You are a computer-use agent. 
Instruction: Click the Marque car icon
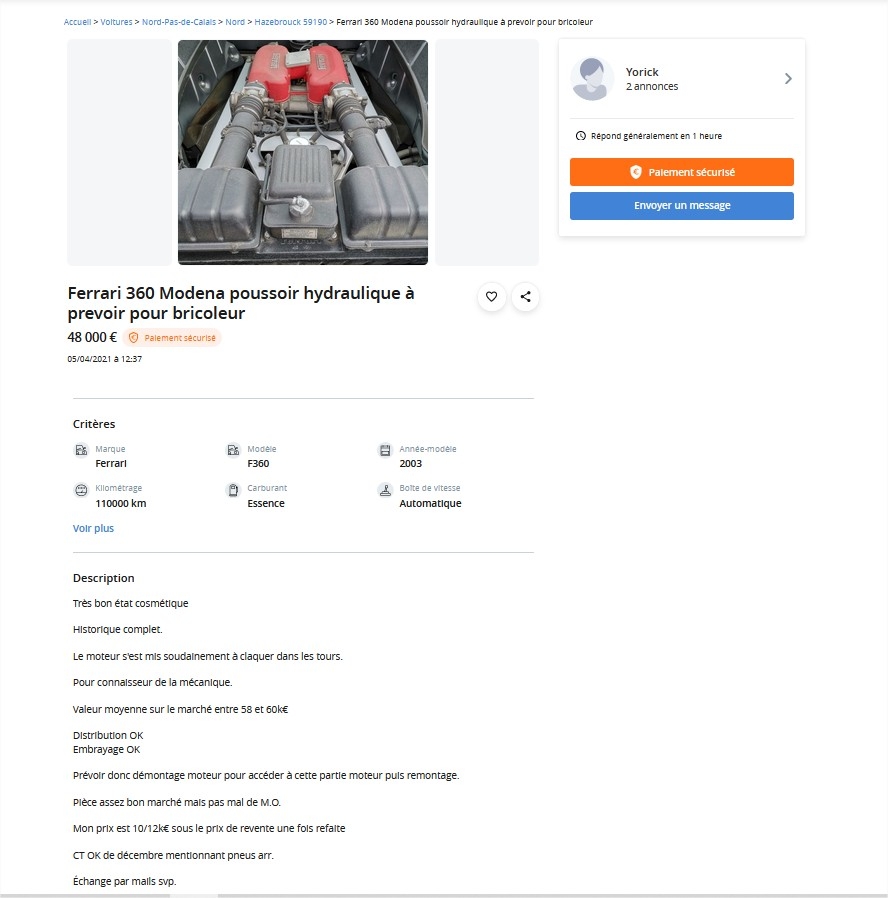point(81,450)
